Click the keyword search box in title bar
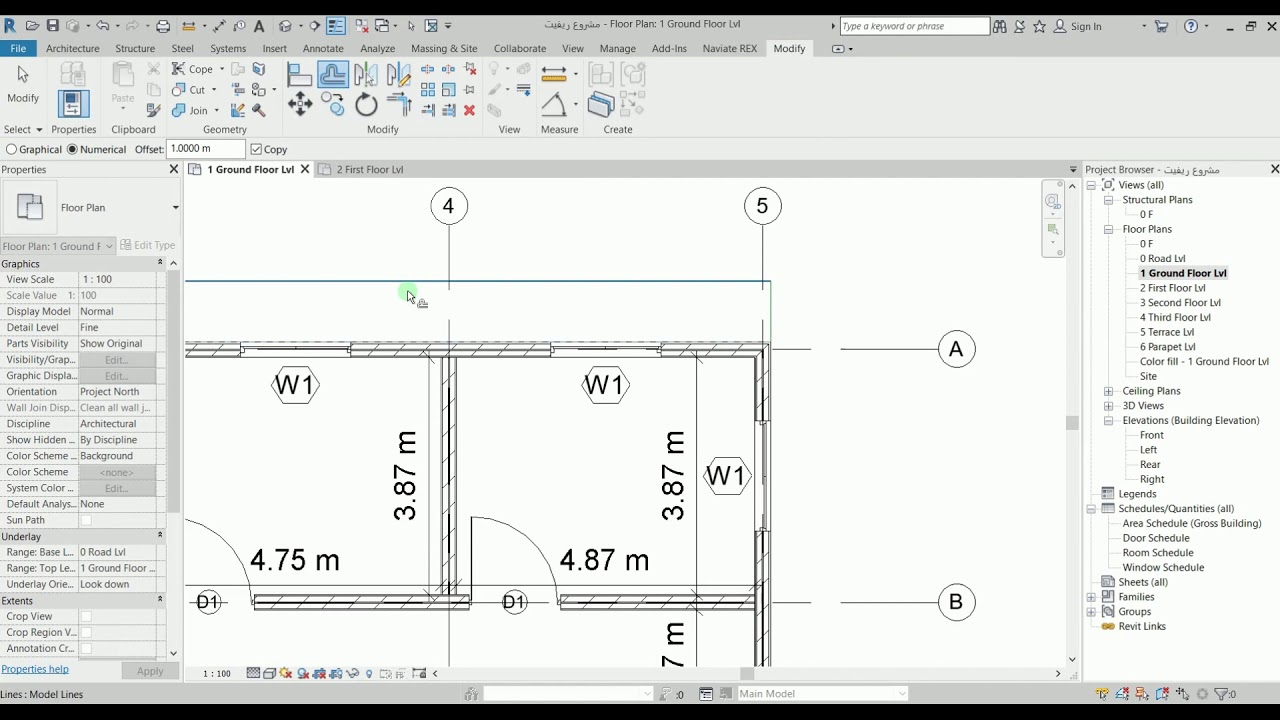 (x=914, y=26)
